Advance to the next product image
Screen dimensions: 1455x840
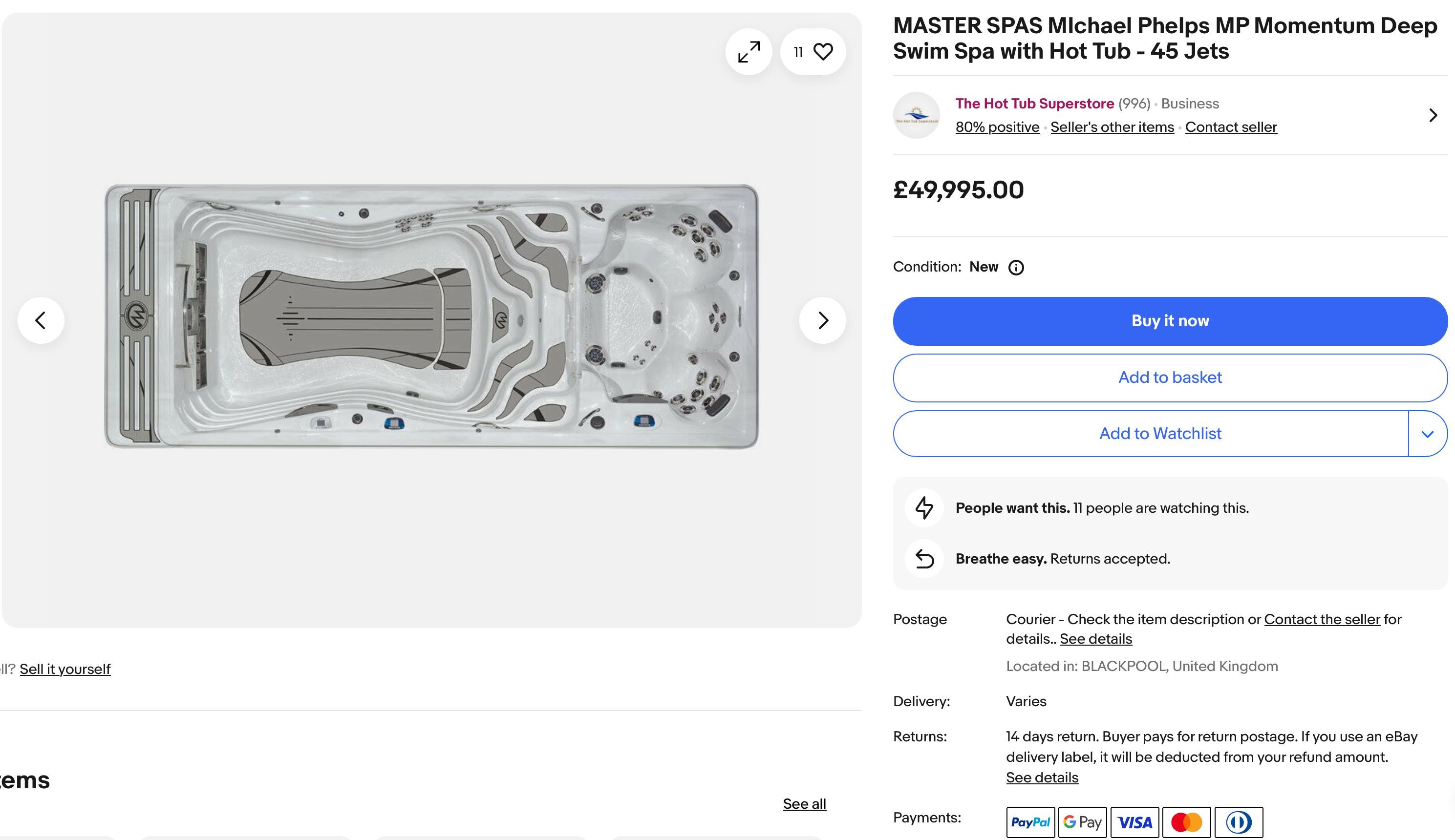[x=822, y=320]
